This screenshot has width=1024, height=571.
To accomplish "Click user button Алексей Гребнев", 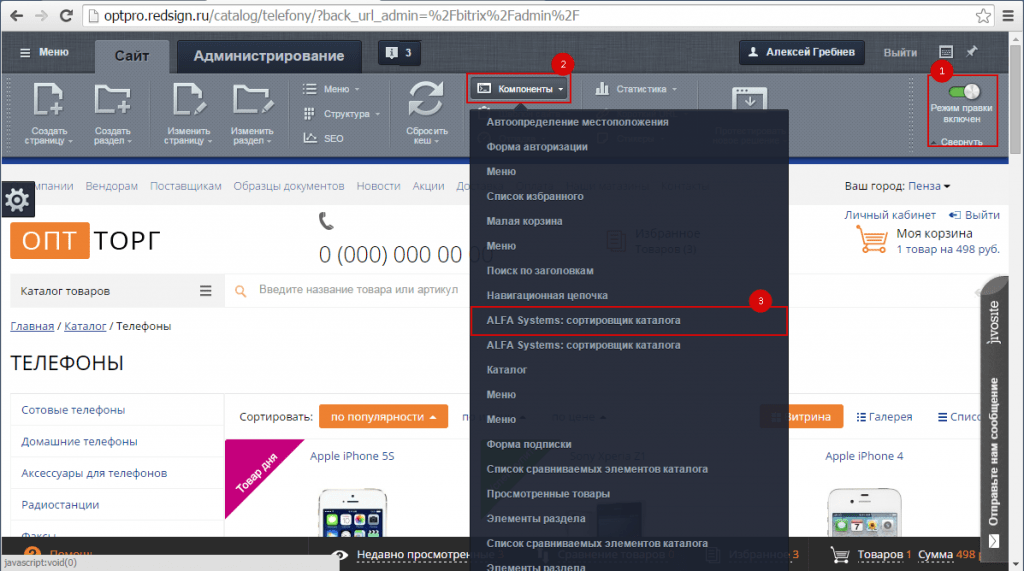I will pos(801,52).
